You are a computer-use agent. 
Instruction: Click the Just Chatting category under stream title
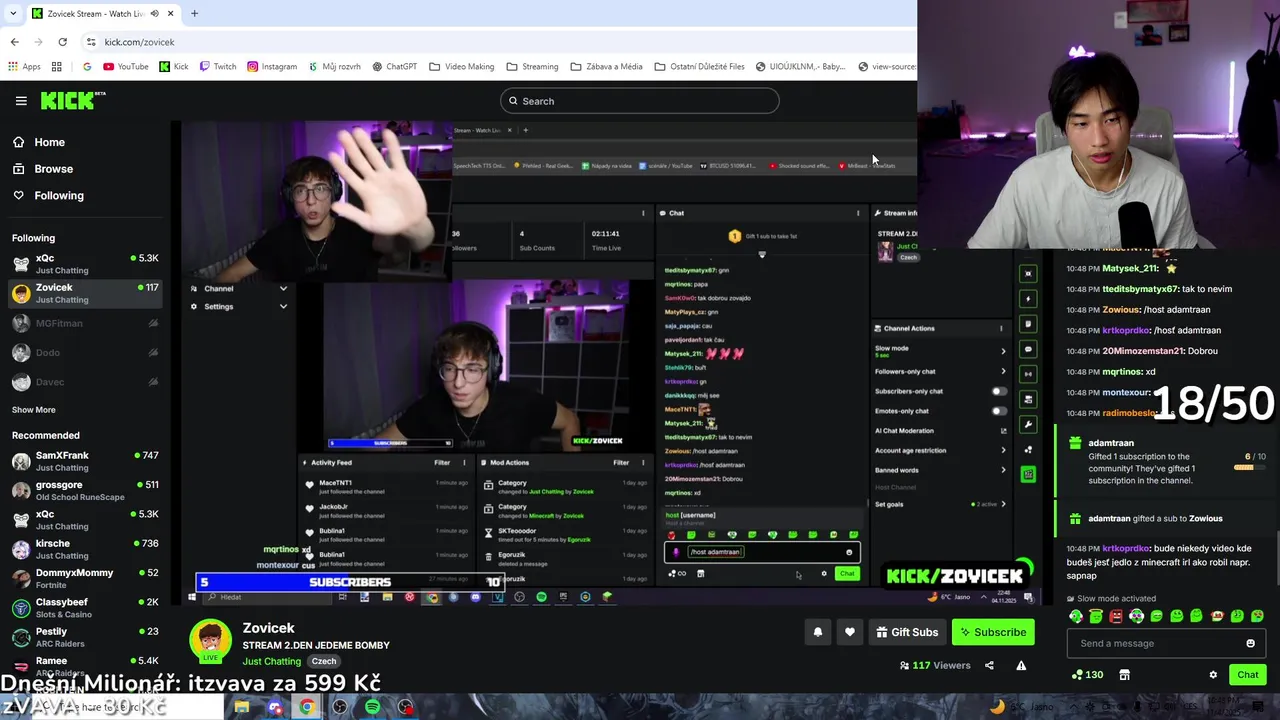coord(271,662)
